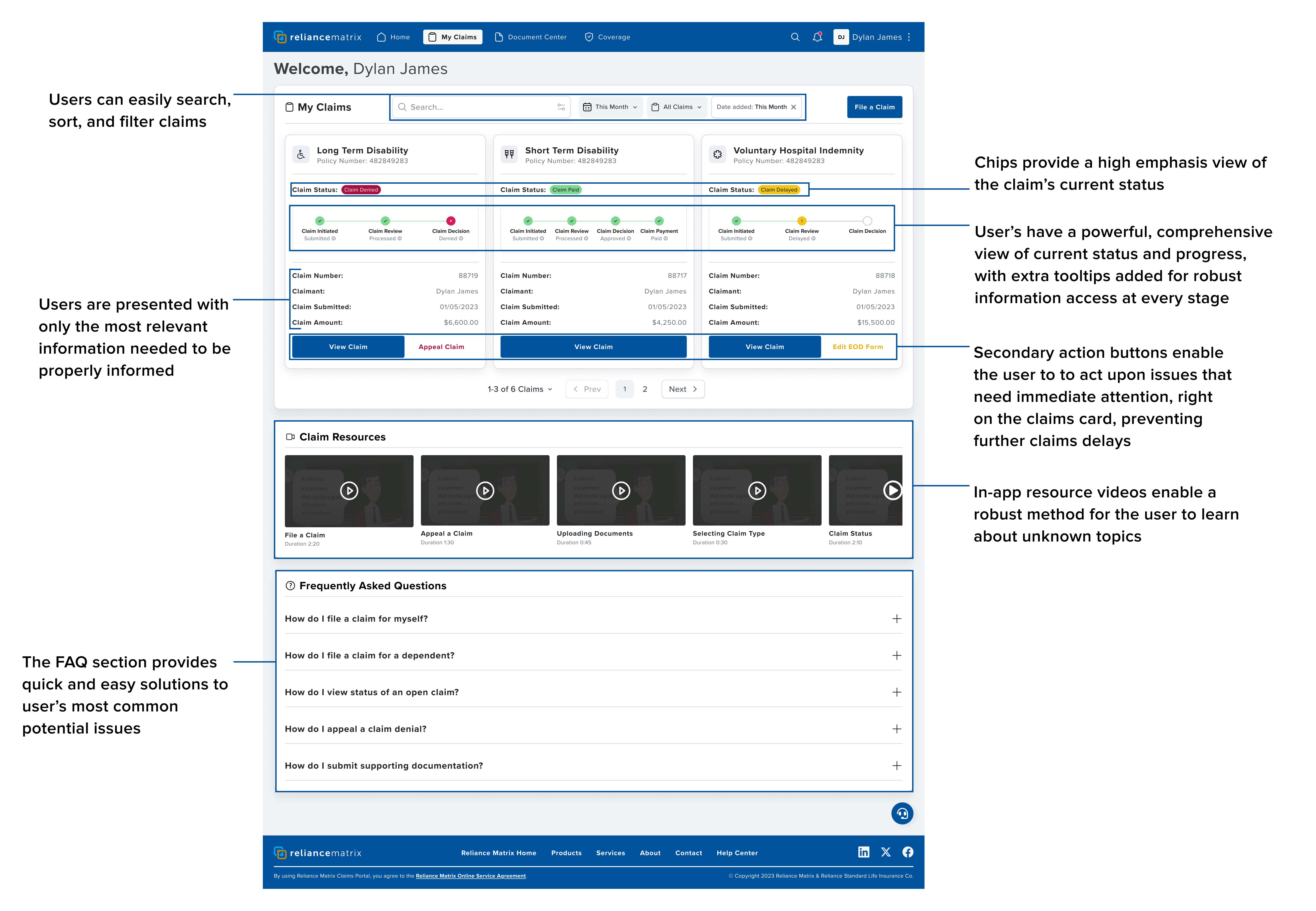This screenshot has height=911, width=1316.
Task: Click the info tooltip next to Delayed
Action: click(813, 239)
